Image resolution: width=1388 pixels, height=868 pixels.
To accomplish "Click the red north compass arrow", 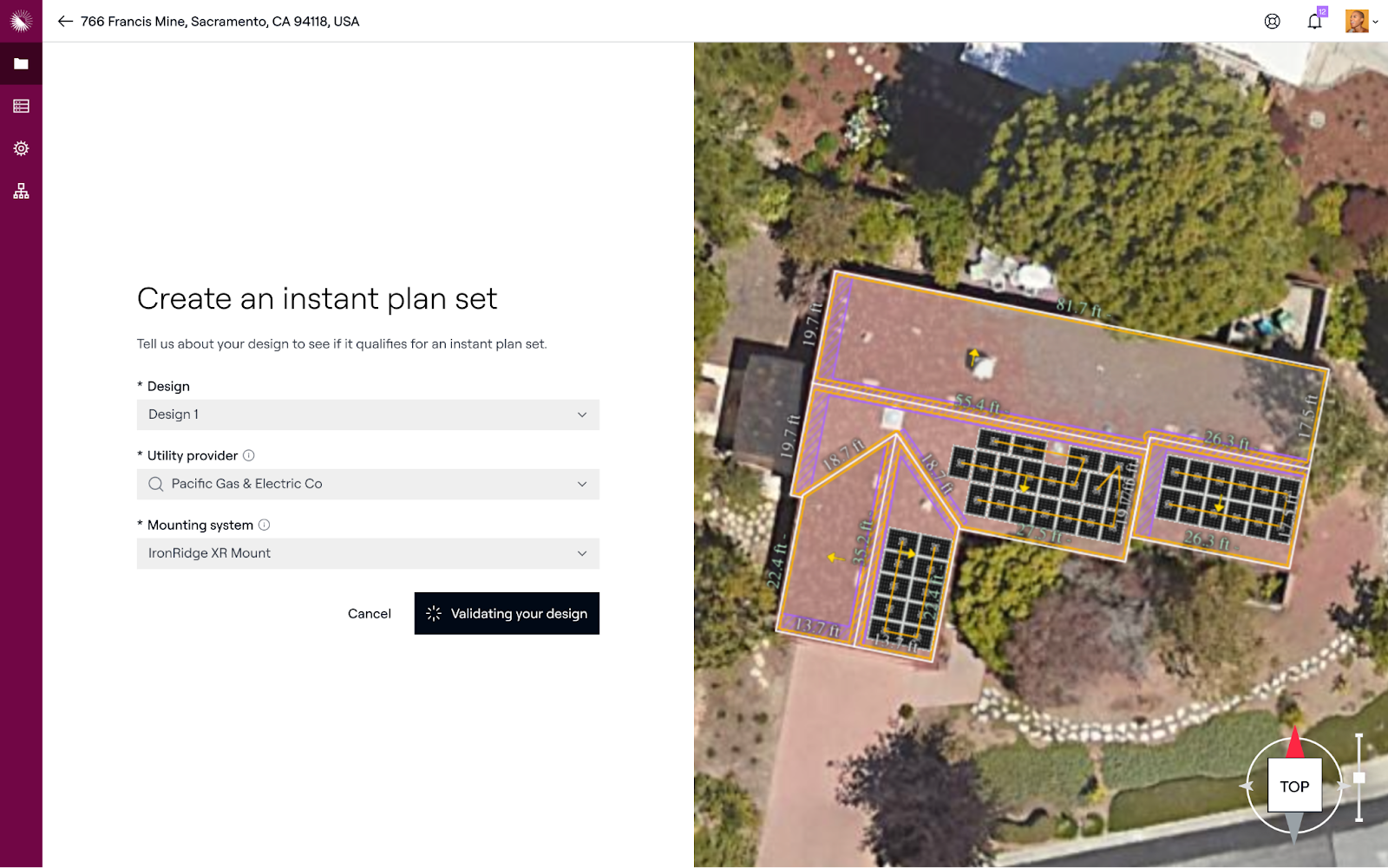I will (1295, 742).
